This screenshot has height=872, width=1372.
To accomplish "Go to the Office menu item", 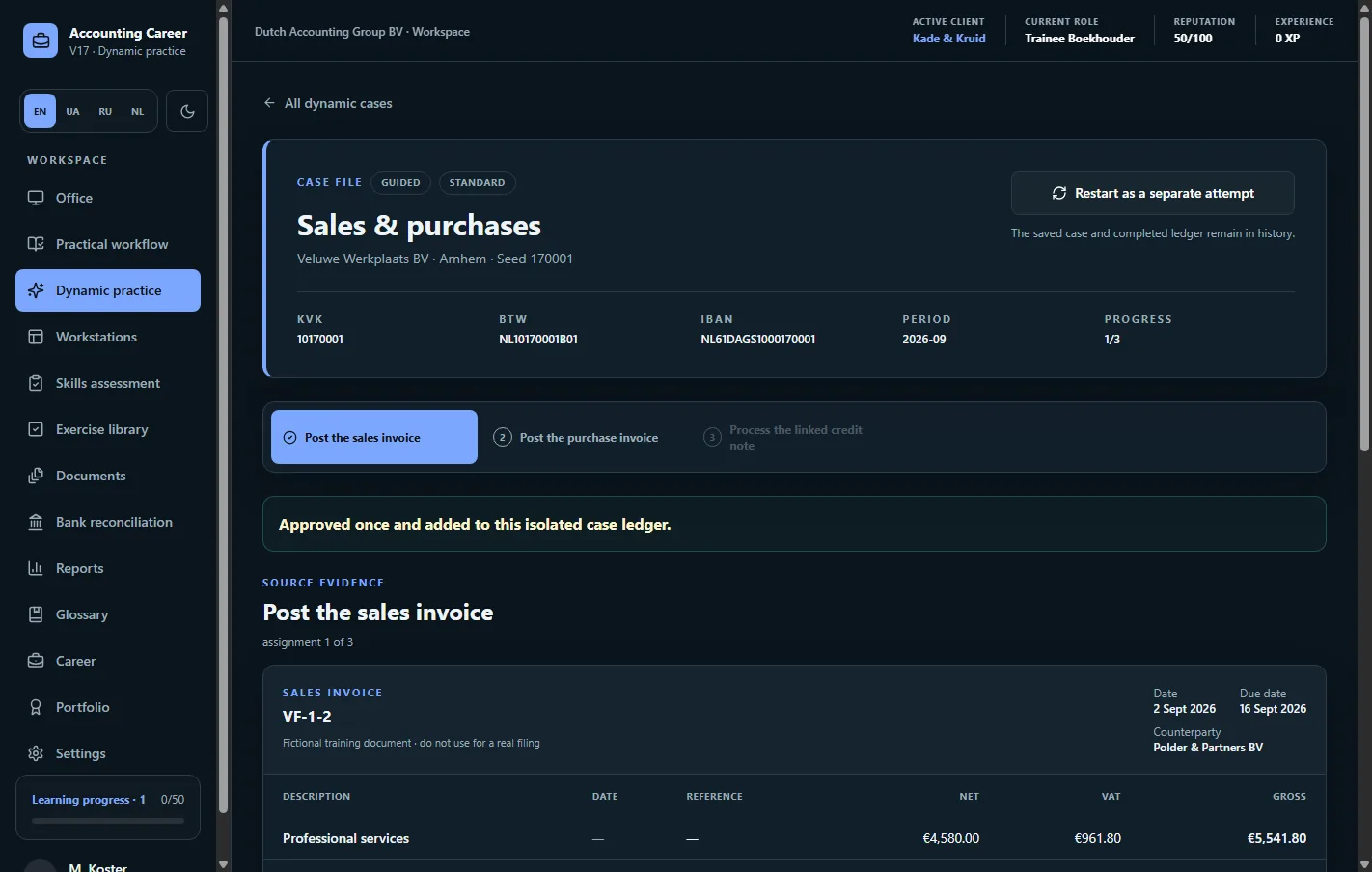I will pos(108,198).
